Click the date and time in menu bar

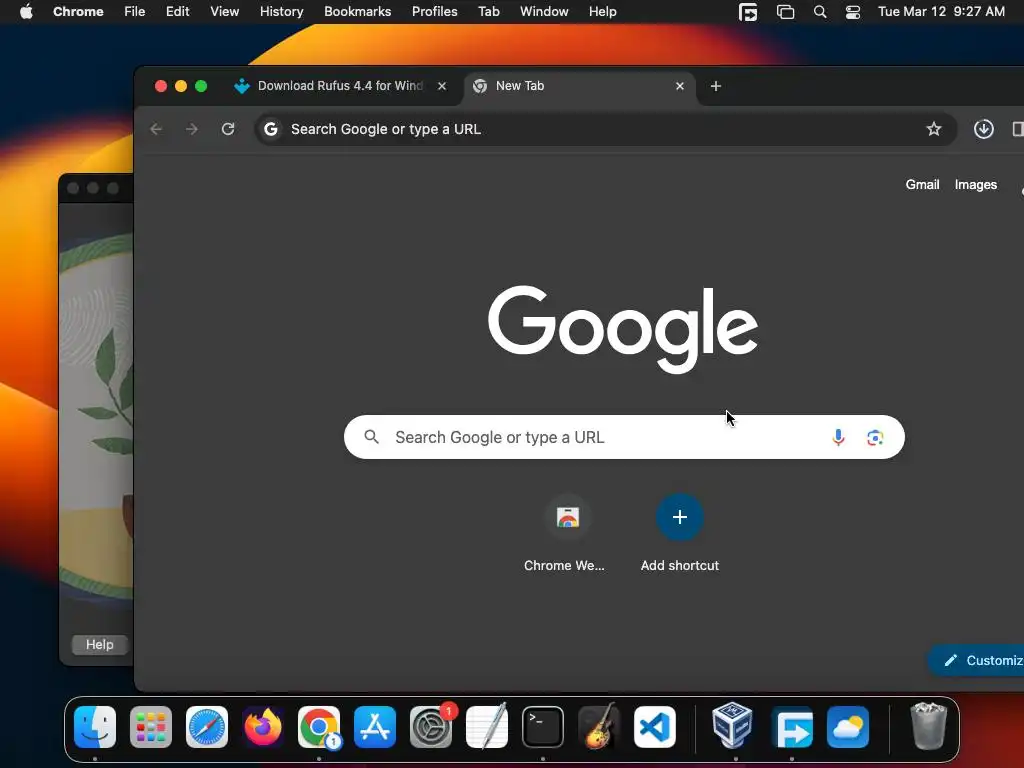(x=941, y=12)
